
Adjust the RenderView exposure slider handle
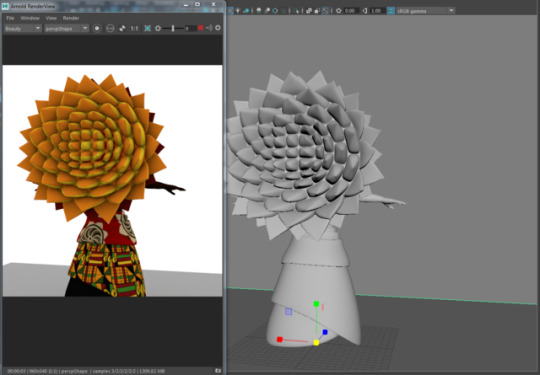click(173, 28)
